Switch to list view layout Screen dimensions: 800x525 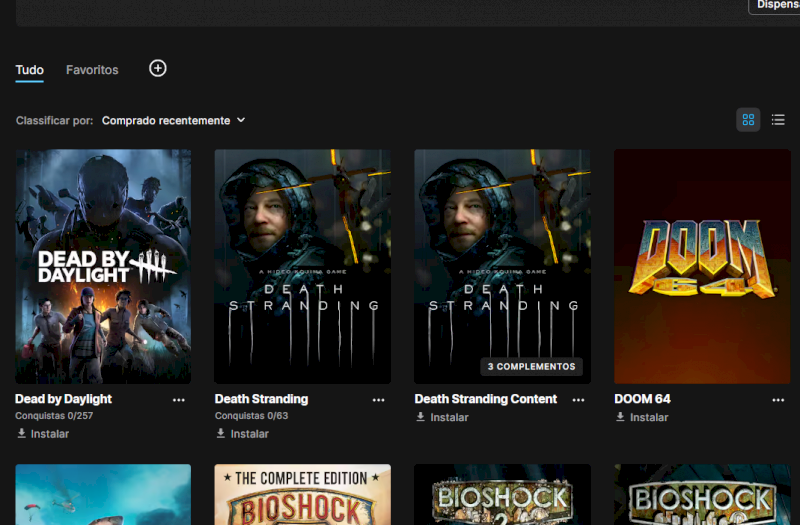[778, 120]
